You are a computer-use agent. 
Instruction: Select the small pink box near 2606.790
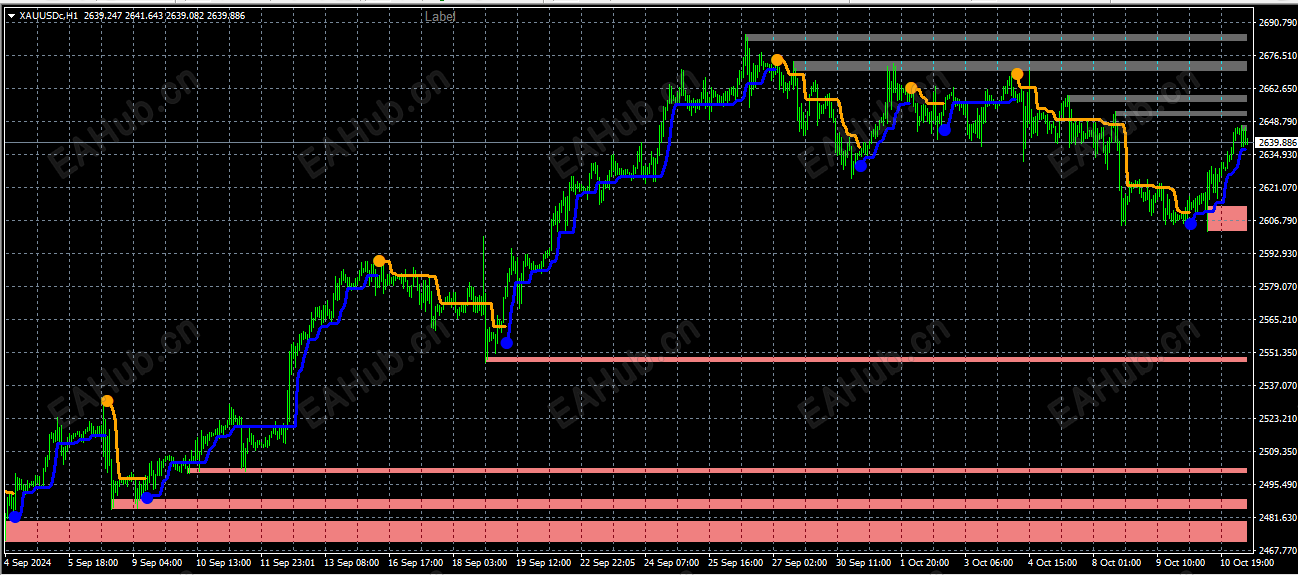1227,218
